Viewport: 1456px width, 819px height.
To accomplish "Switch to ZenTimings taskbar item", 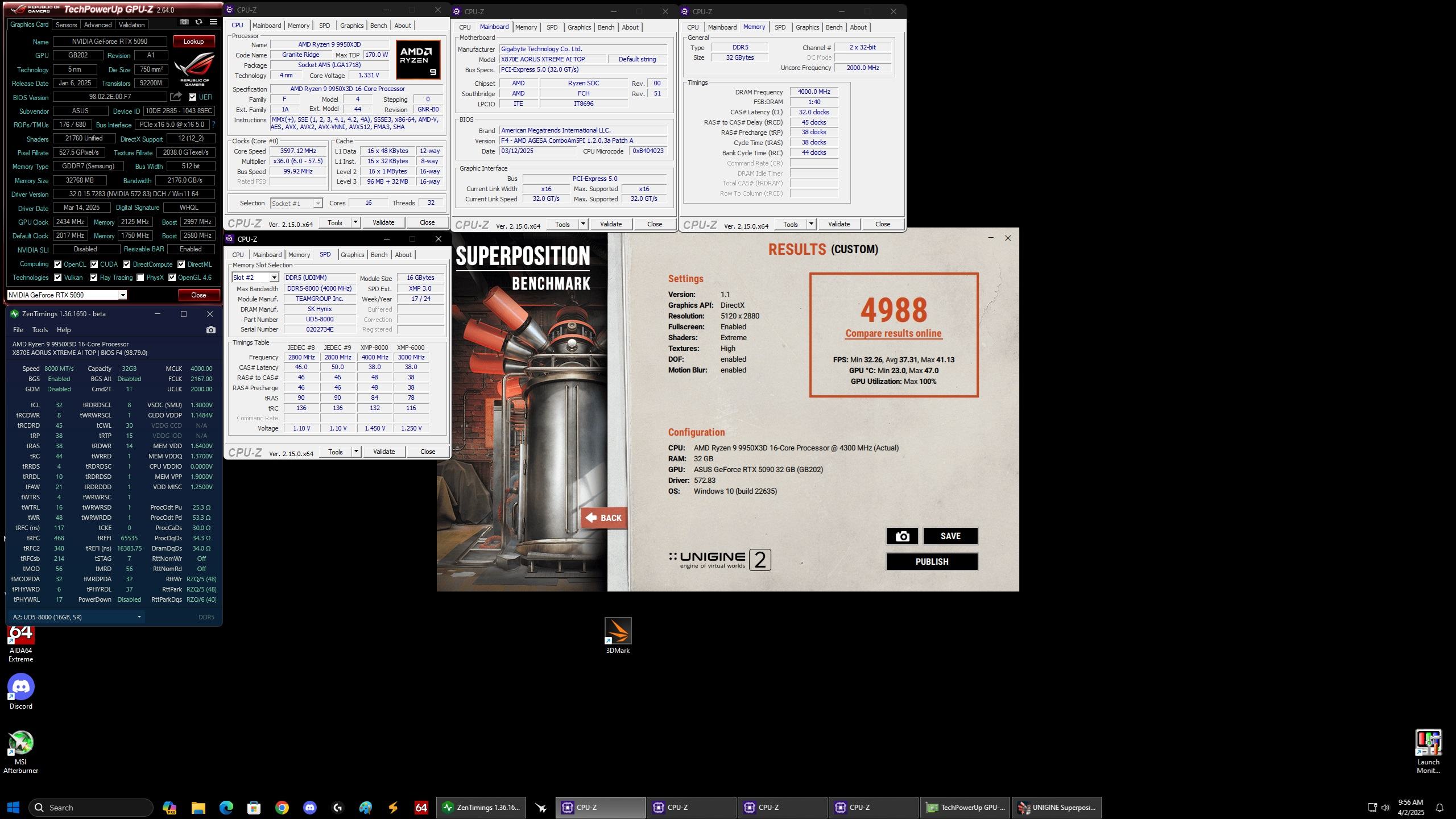I will [x=482, y=807].
